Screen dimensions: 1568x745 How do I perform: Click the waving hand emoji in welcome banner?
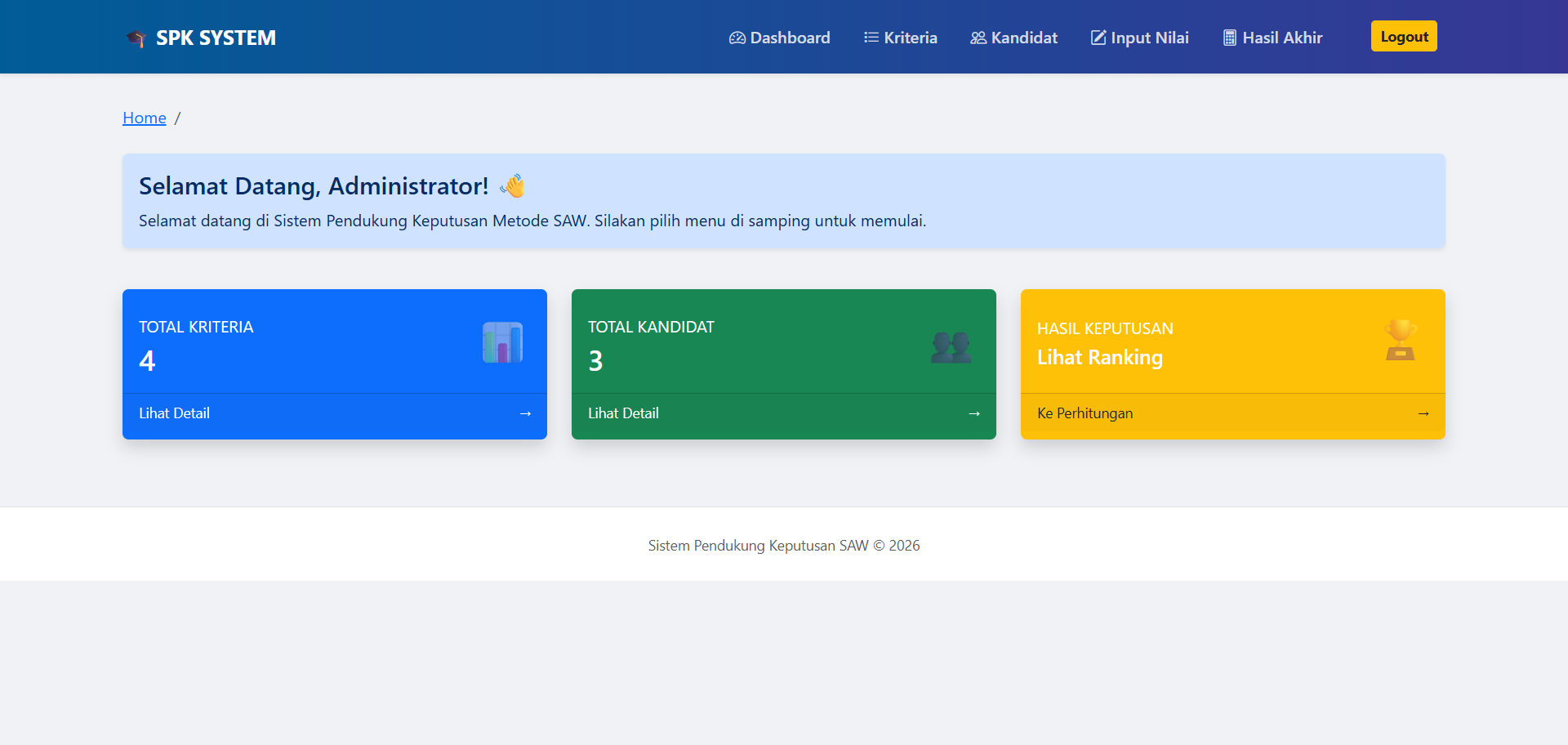click(513, 186)
